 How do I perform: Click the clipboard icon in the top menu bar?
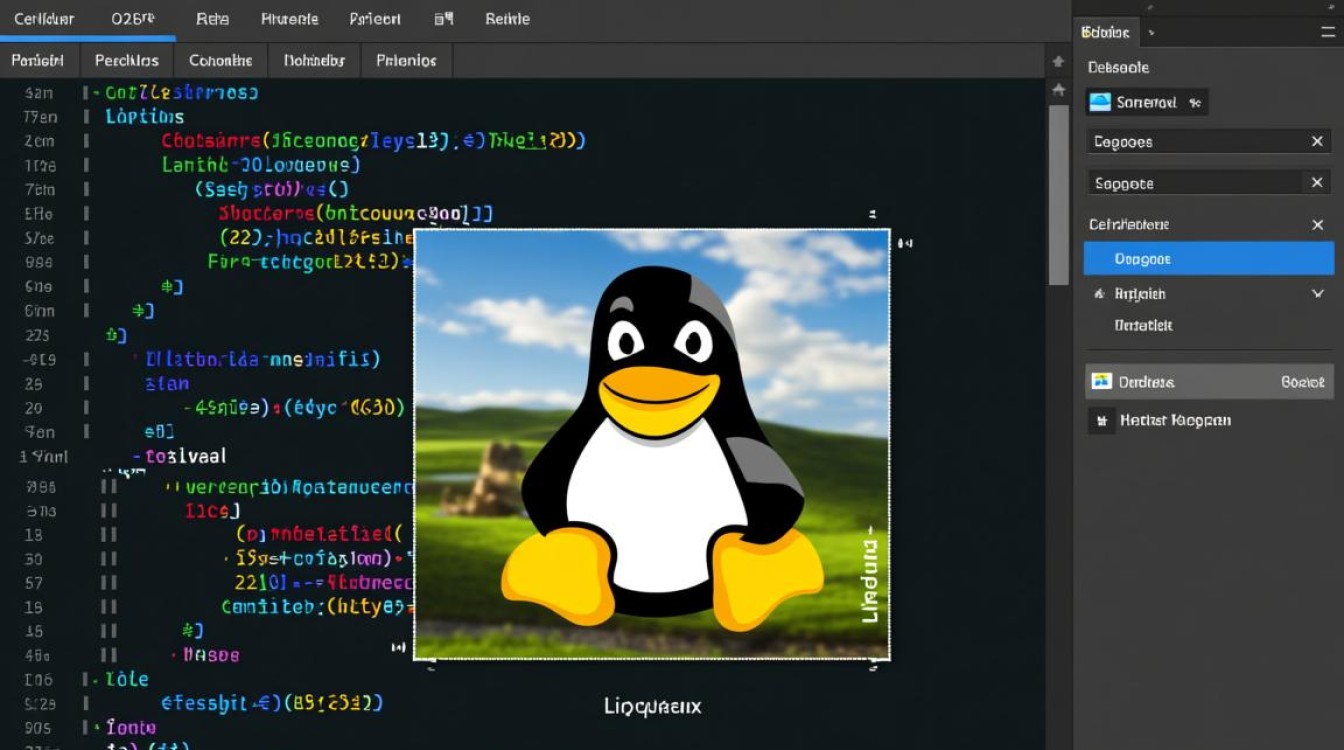coord(441,18)
